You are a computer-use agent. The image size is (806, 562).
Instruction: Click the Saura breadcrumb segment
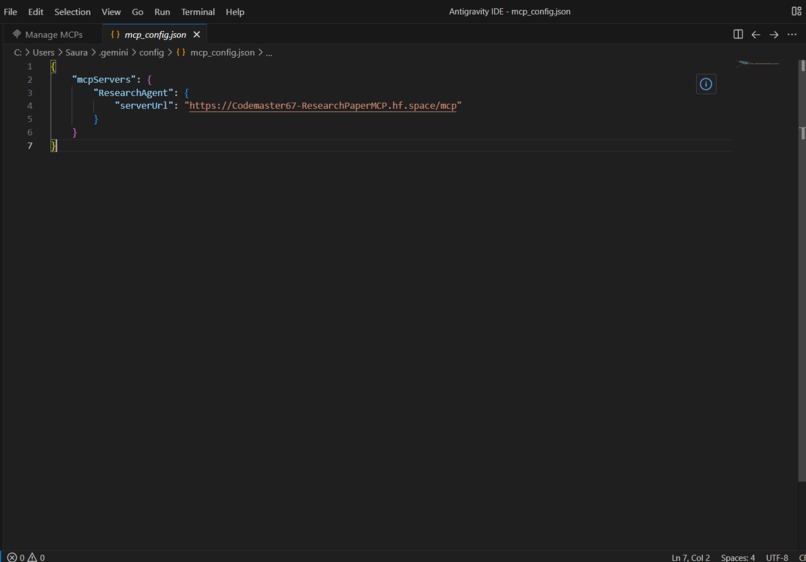coord(76,52)
